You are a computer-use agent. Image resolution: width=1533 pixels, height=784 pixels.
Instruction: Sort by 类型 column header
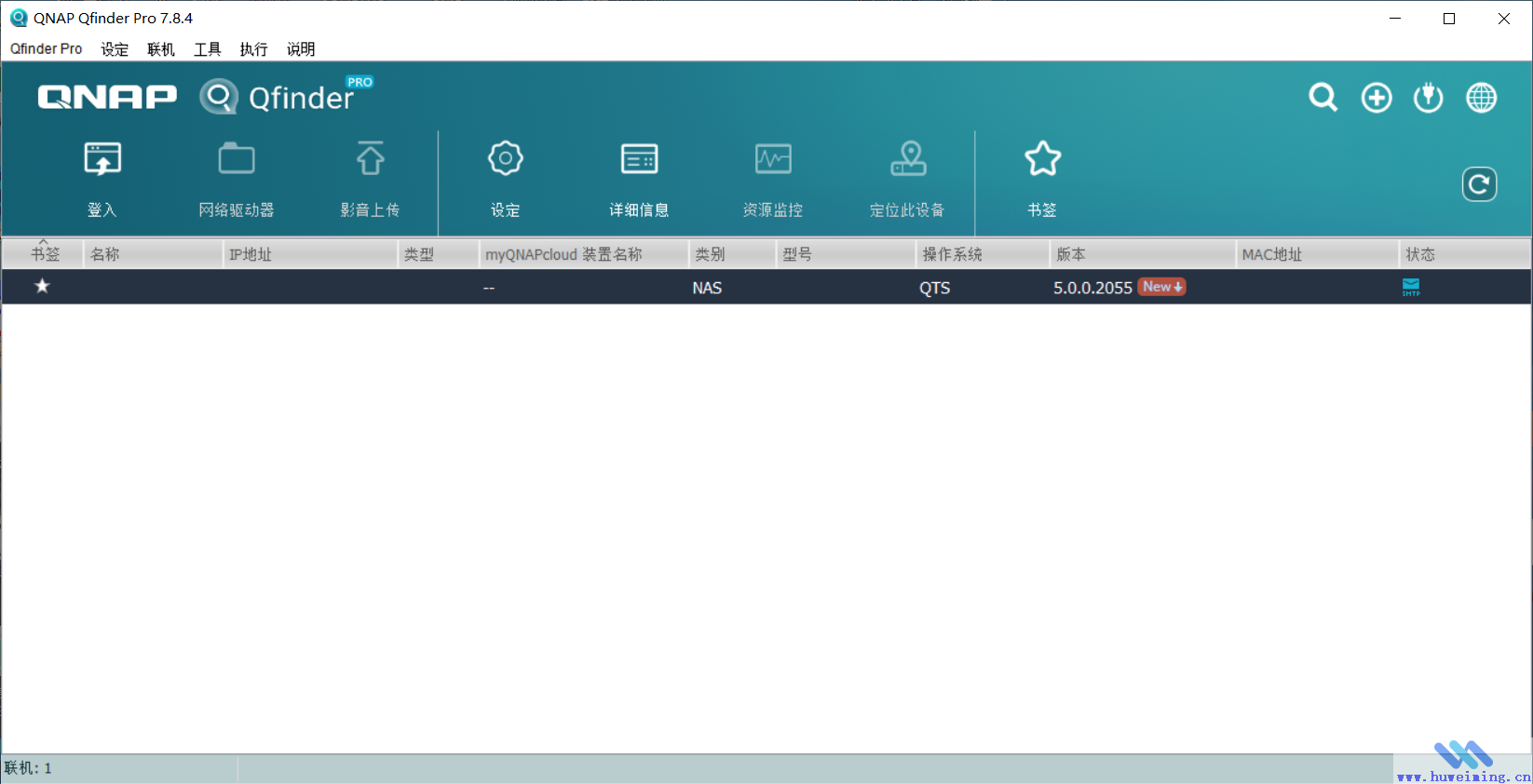tap(438, 254)
